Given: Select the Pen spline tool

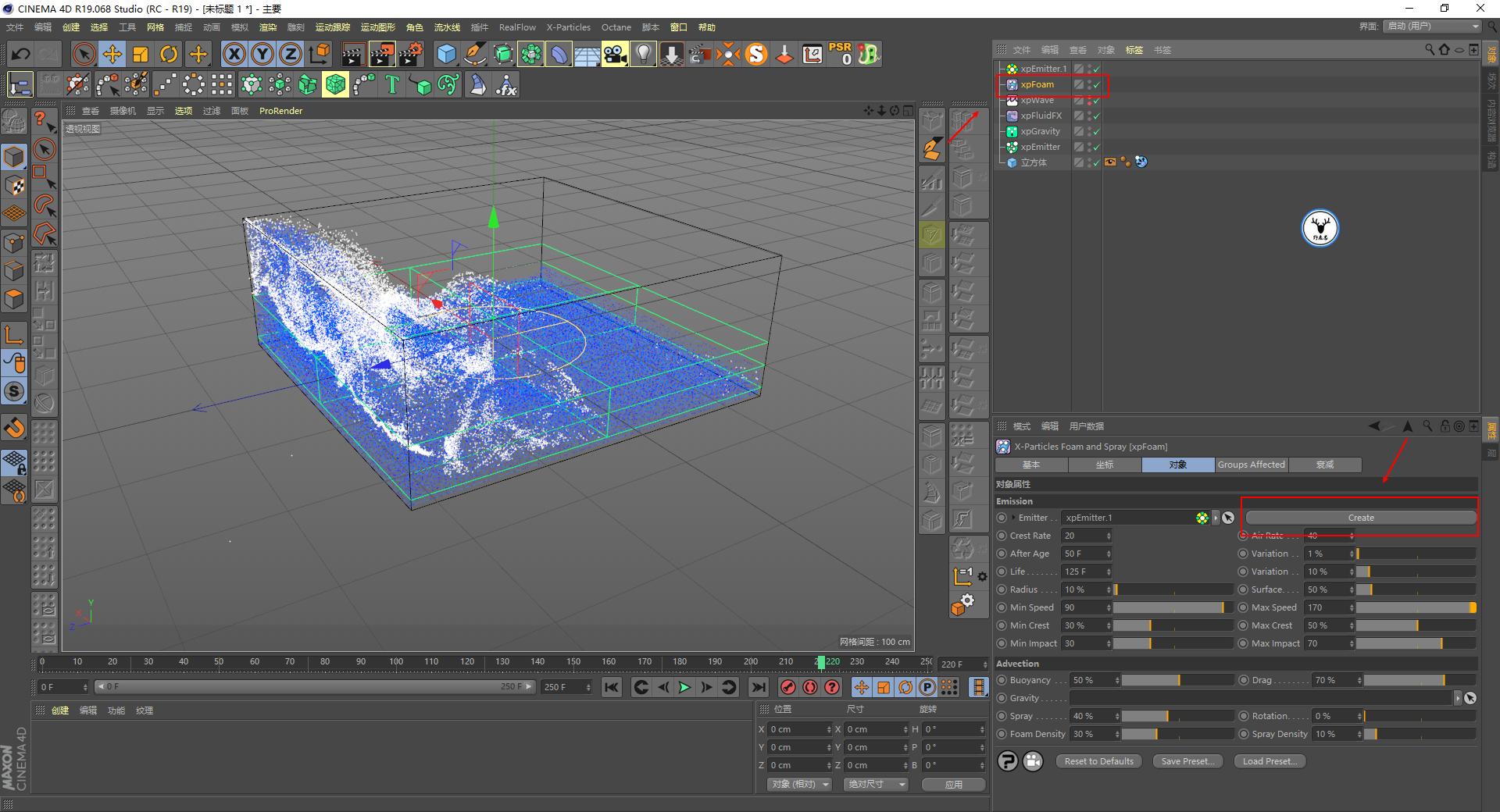Looking at the screenshot, I should click(474, 54).
